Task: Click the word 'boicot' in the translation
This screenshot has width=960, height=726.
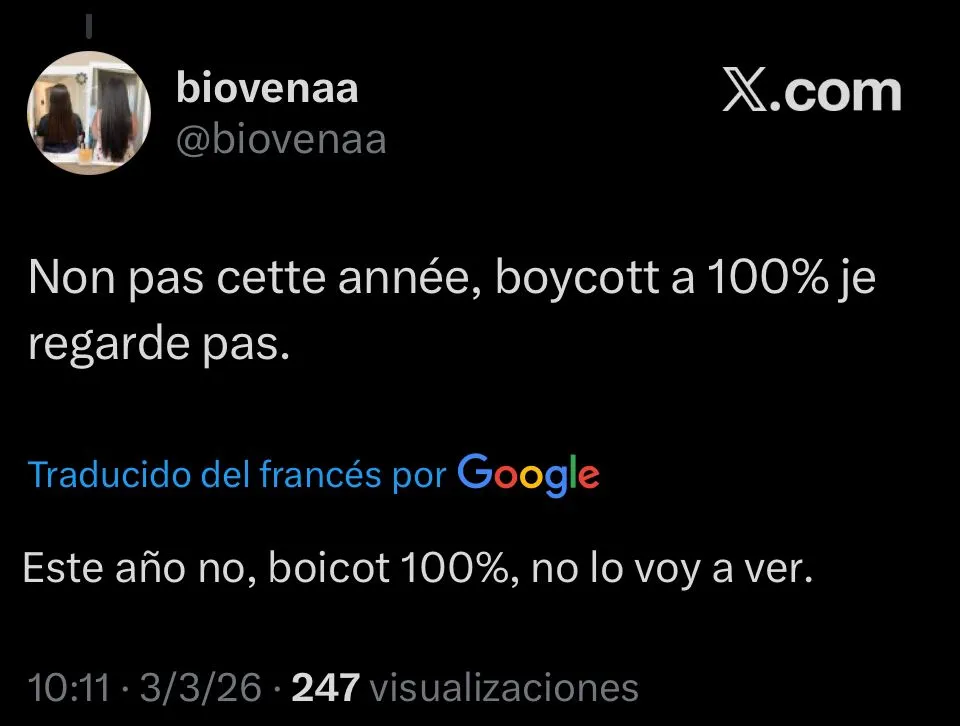Action: [329, 567]
